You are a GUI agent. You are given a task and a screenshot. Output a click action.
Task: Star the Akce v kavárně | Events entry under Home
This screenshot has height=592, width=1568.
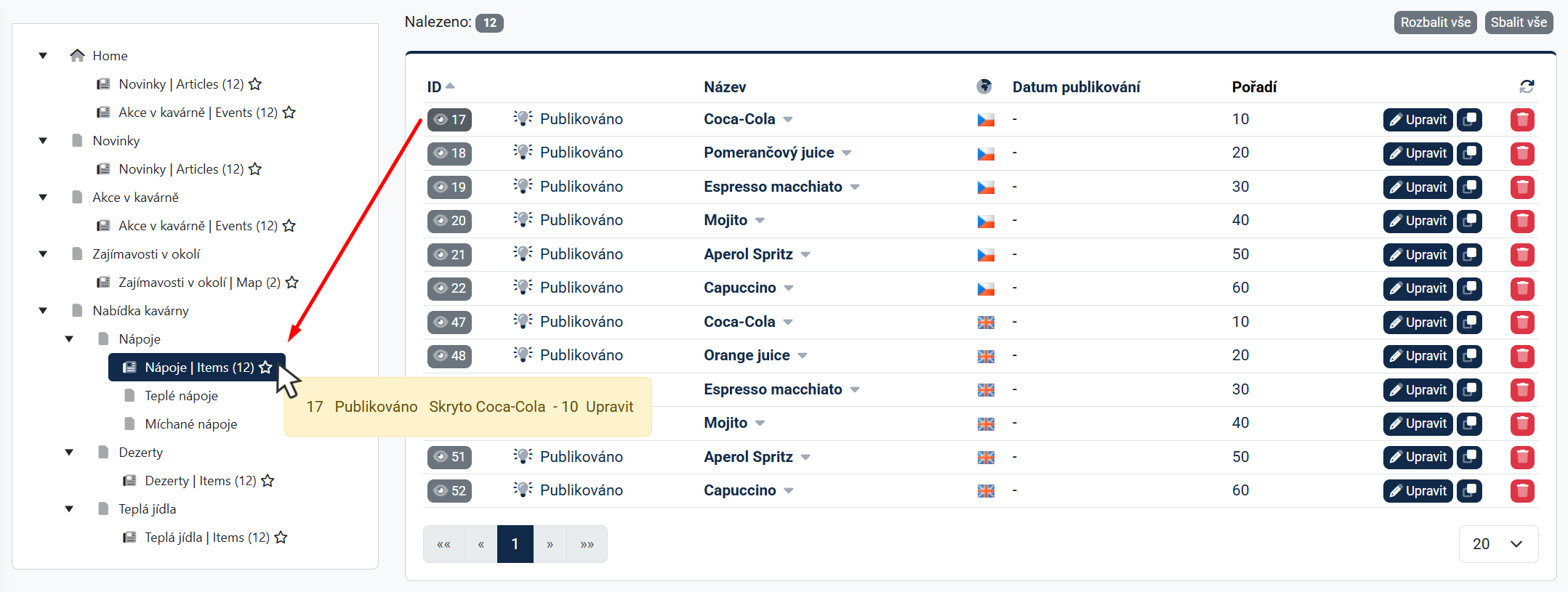(x=289, y=113)
